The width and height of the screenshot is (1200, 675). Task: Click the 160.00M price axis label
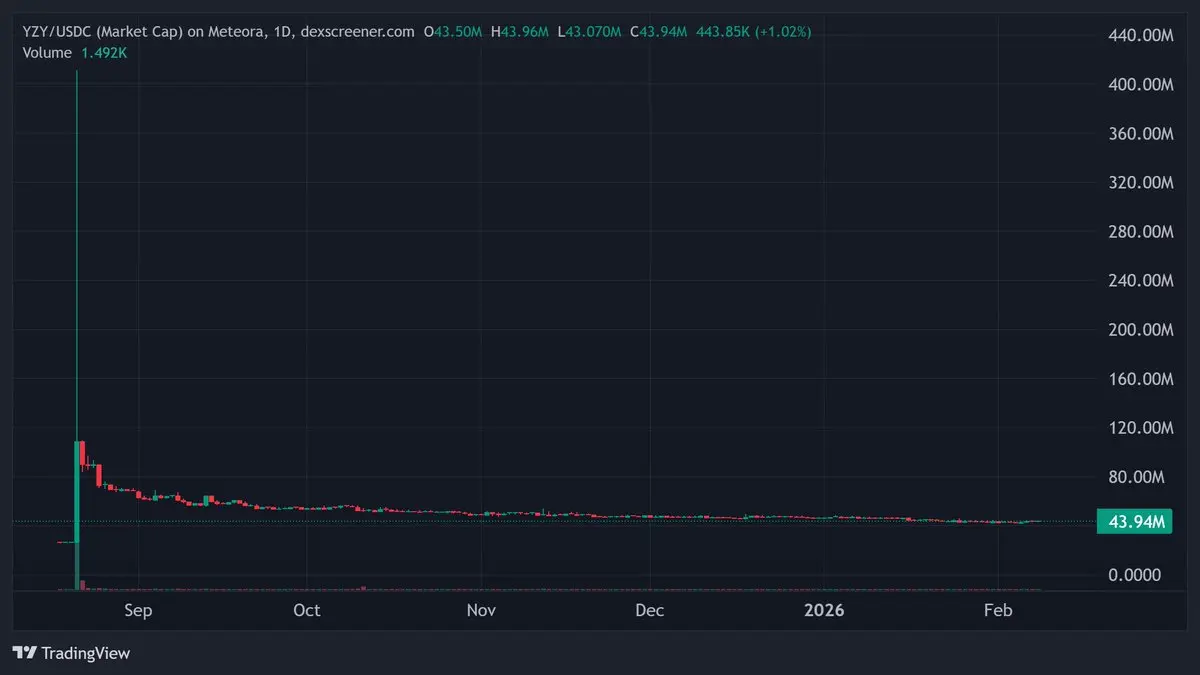(x=1141, y=378)
